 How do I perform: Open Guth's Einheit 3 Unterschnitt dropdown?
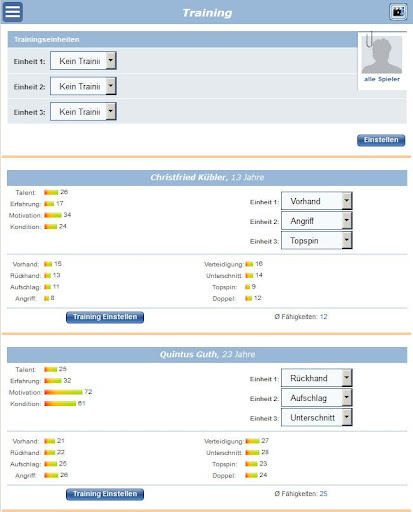317,417
